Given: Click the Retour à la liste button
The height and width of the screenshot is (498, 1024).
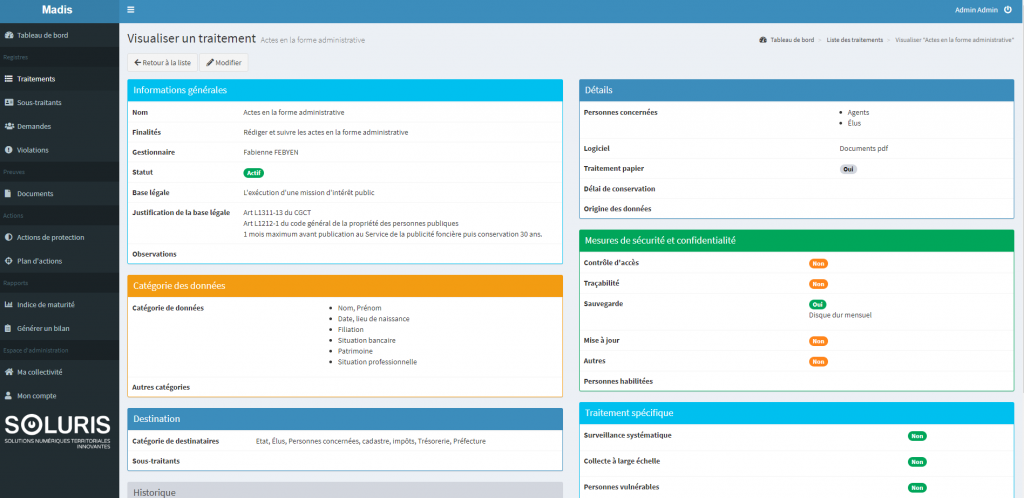Looking at the screenshot, I should 161,62.
